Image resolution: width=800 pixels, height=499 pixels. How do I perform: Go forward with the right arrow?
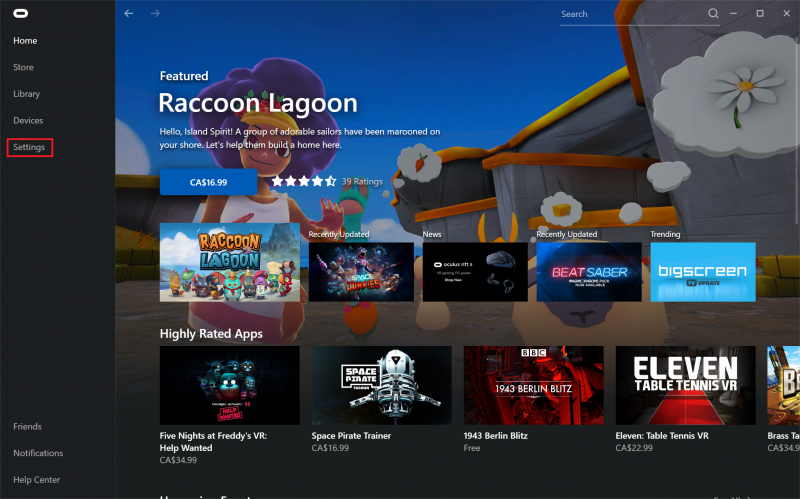pyautogui.click(x=155, y=14)
